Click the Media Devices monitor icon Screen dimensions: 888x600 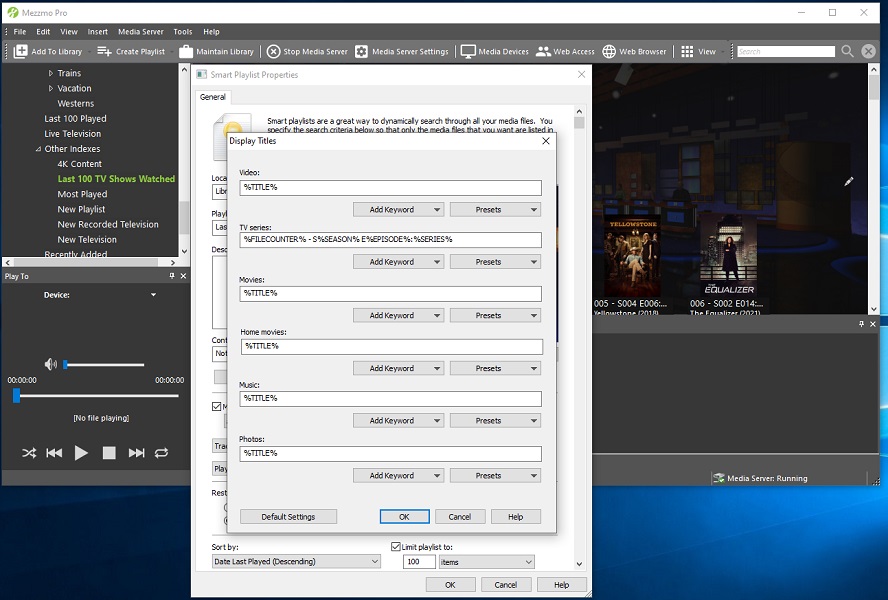[x=468, y=52]
